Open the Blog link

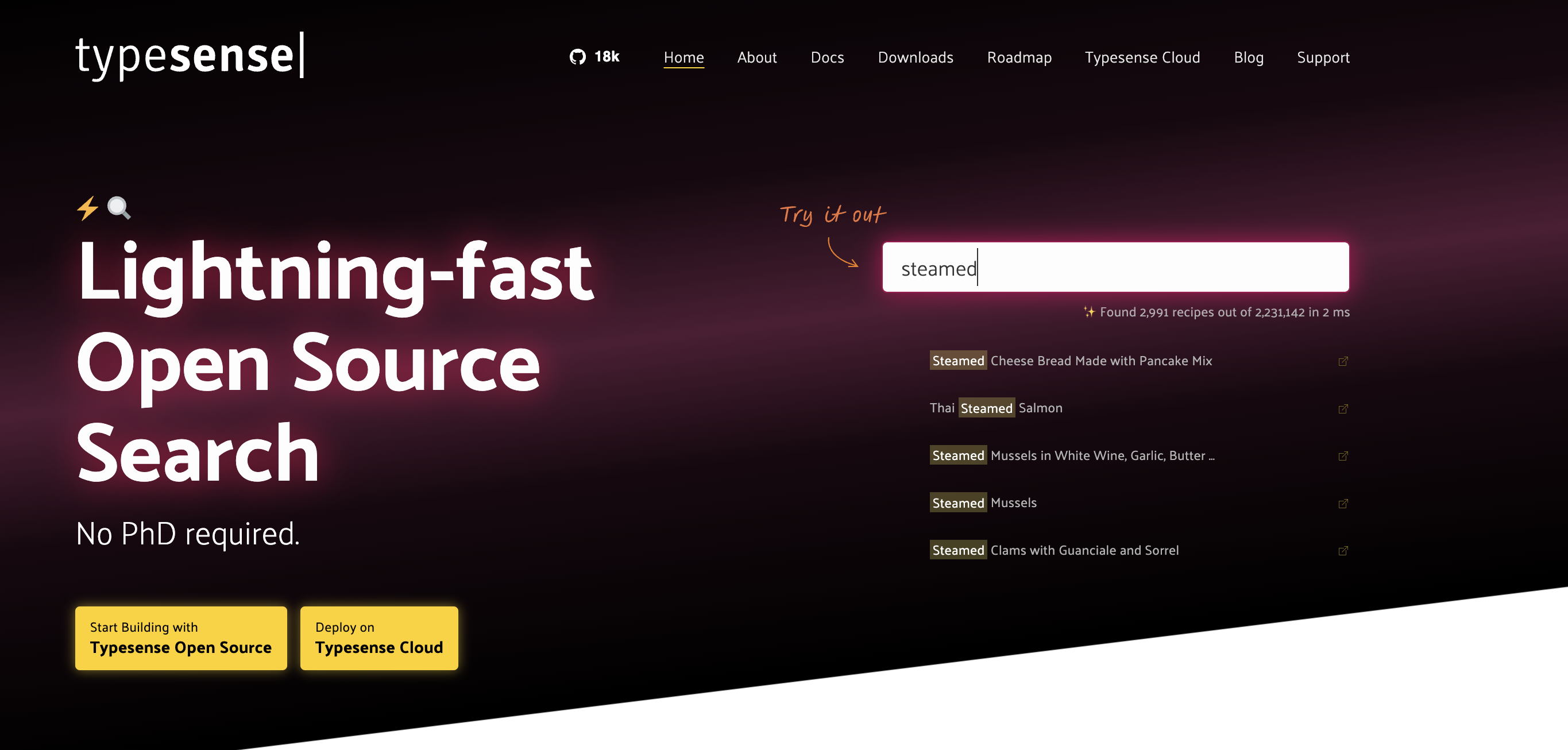pyautogui.click(x=1249, y=57)
